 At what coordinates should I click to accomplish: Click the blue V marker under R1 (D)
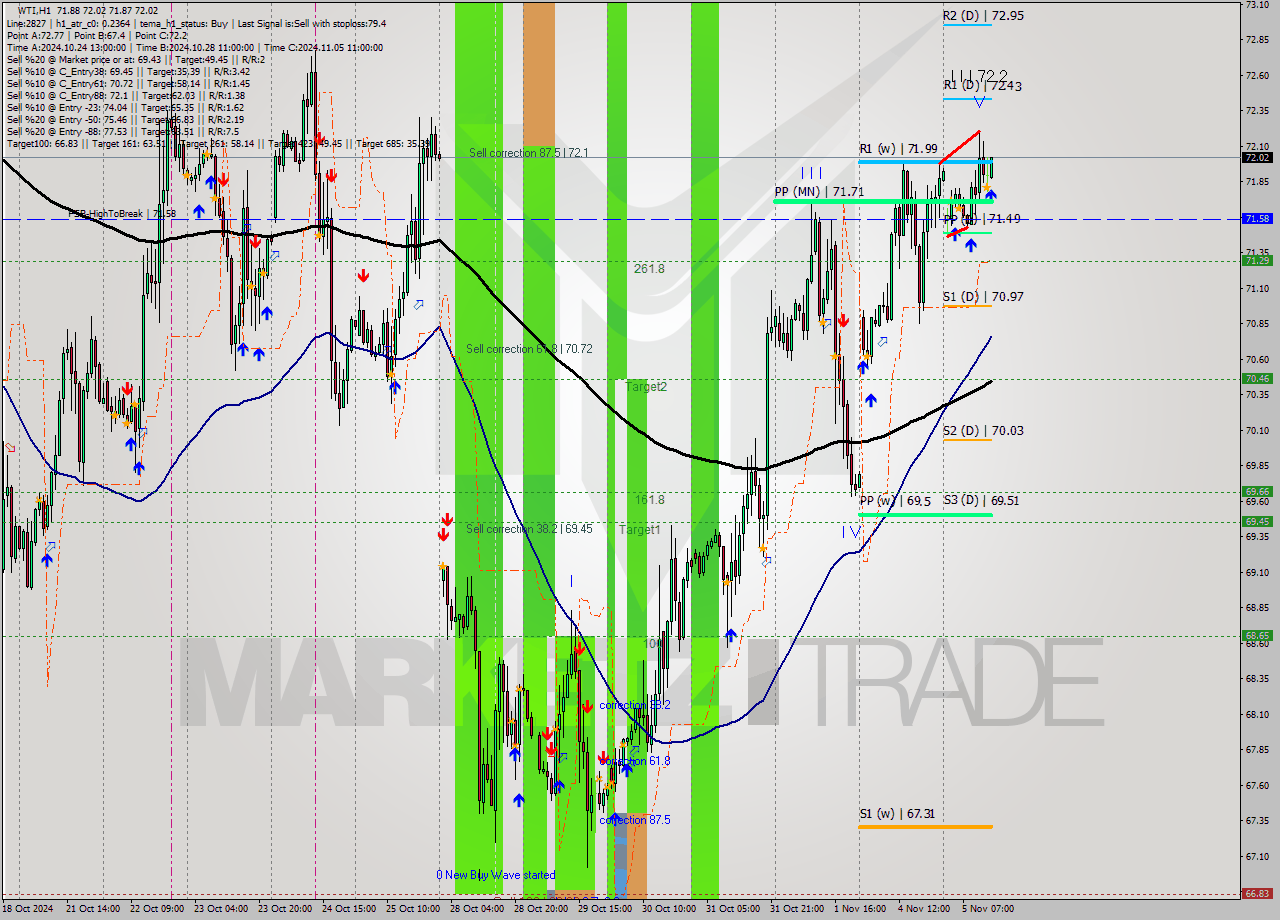981,102
